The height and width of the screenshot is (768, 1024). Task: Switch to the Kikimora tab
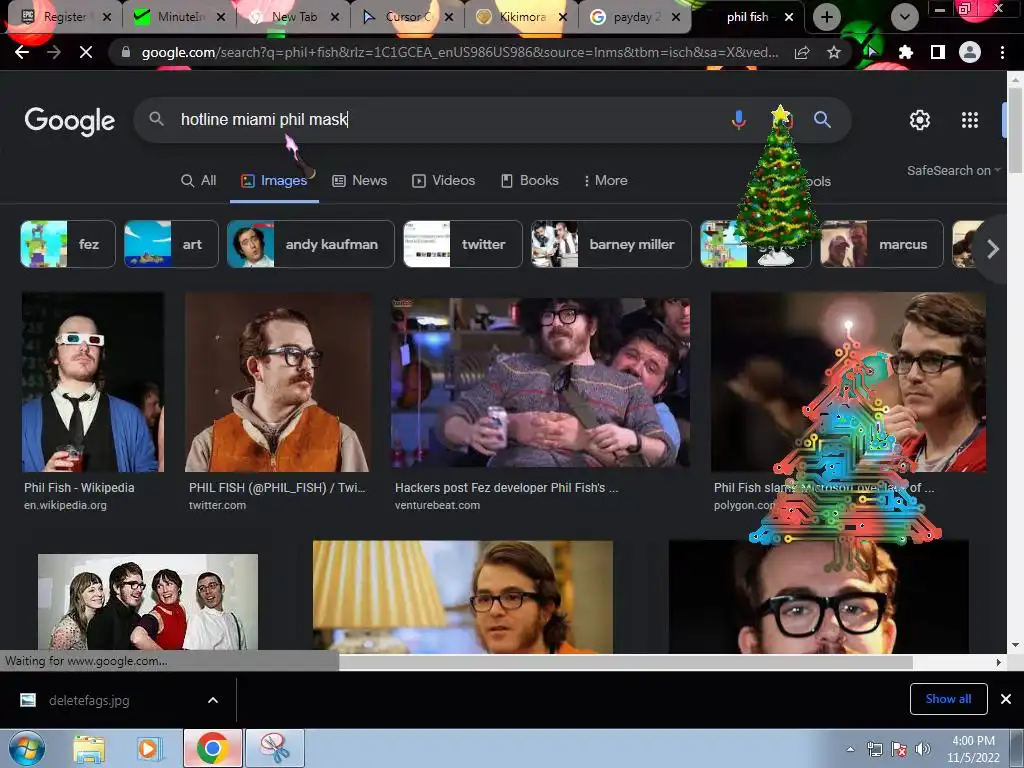coord(521,17)
